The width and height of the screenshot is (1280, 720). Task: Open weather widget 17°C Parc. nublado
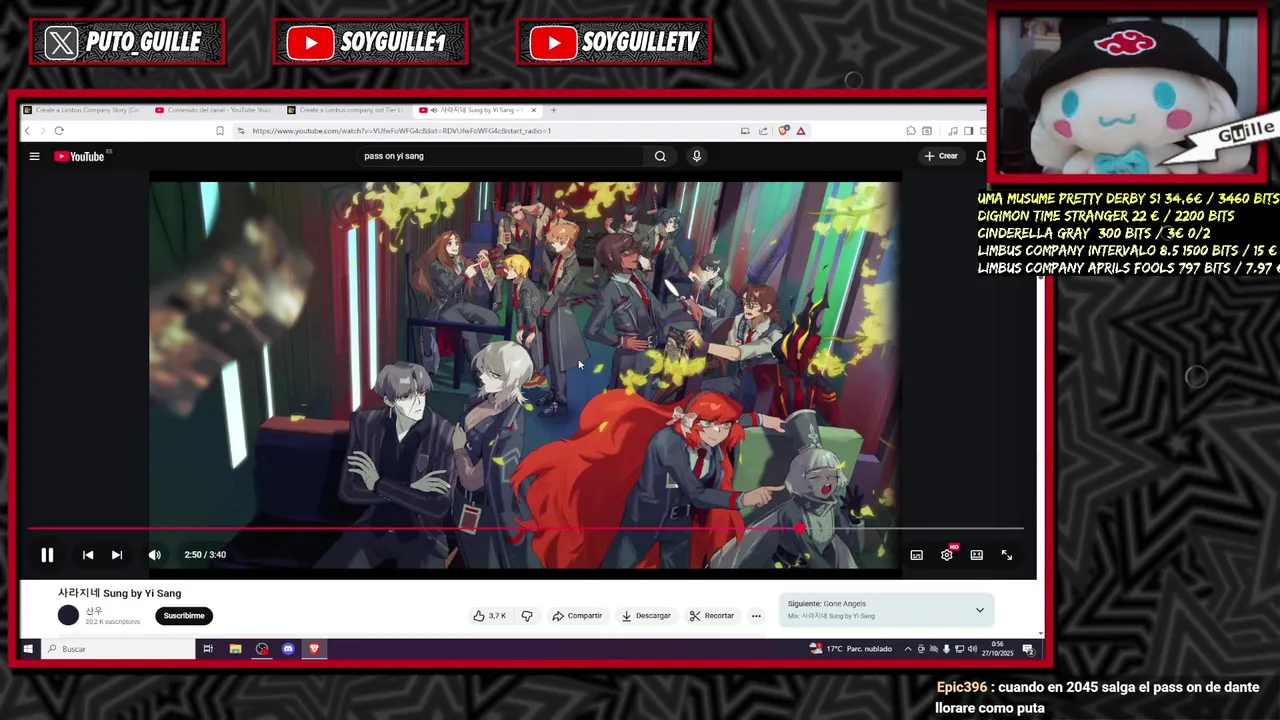click(851, 649)
